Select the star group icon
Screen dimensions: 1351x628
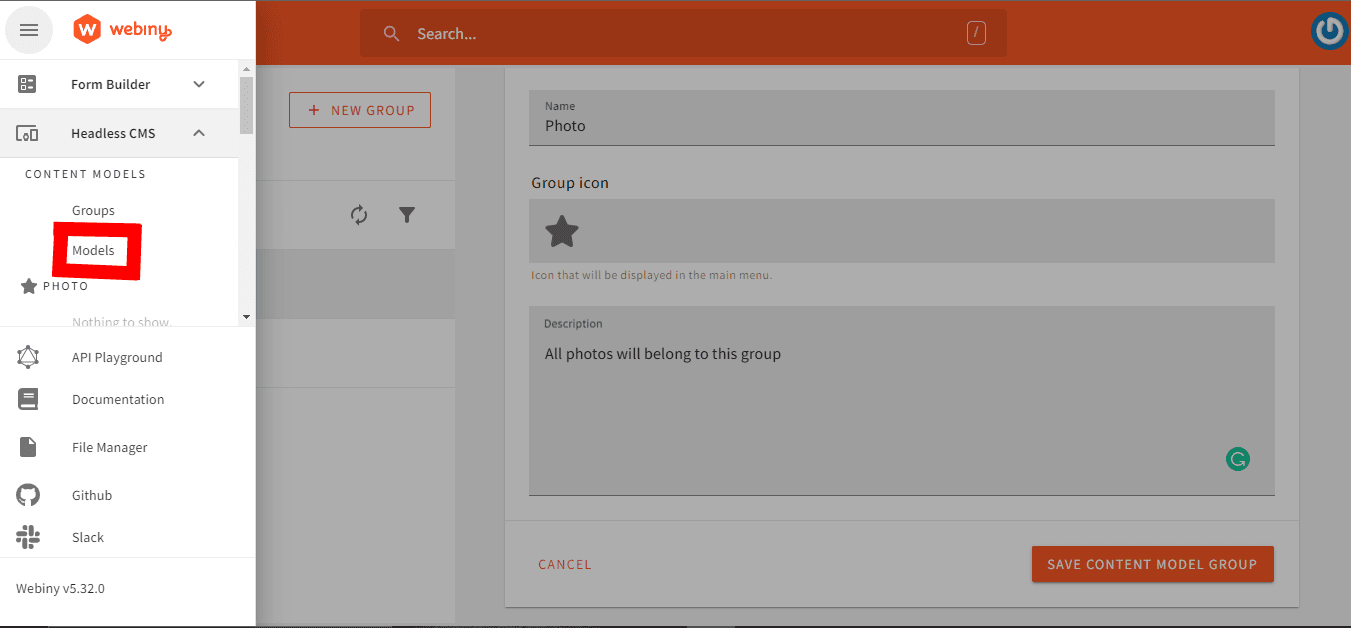pyautogui.click(x=561, y=232)
